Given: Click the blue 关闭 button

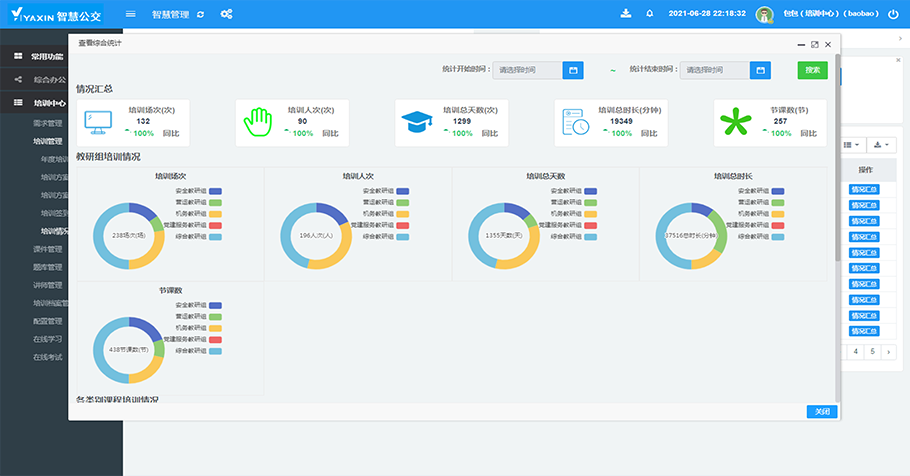Looking at the screenshot, I should [x=821, y=411].
